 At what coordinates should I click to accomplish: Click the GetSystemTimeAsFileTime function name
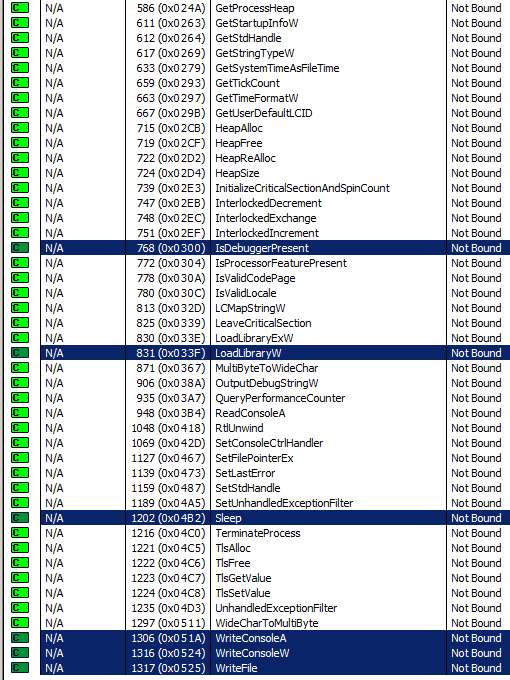tap(277, 68)
